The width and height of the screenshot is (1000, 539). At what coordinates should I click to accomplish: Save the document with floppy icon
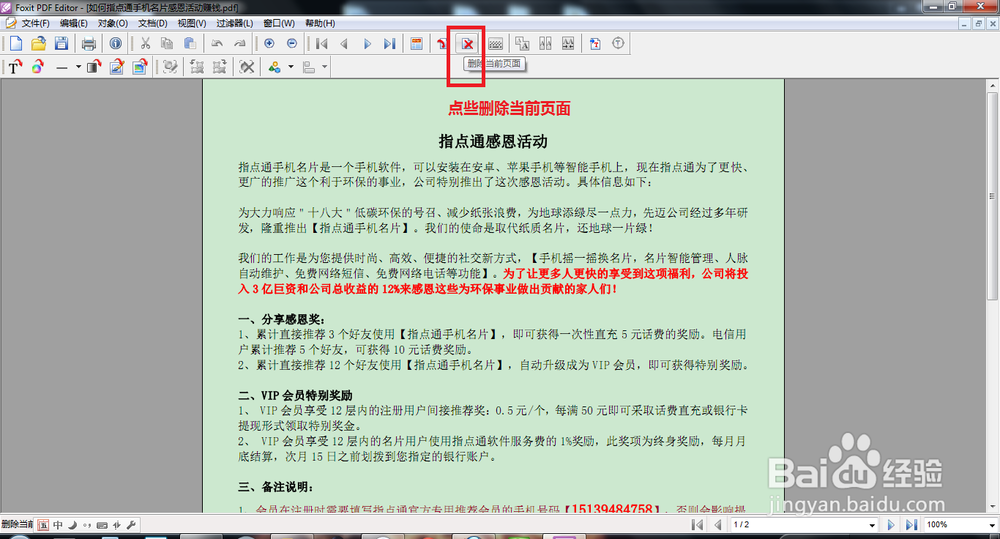61,43
